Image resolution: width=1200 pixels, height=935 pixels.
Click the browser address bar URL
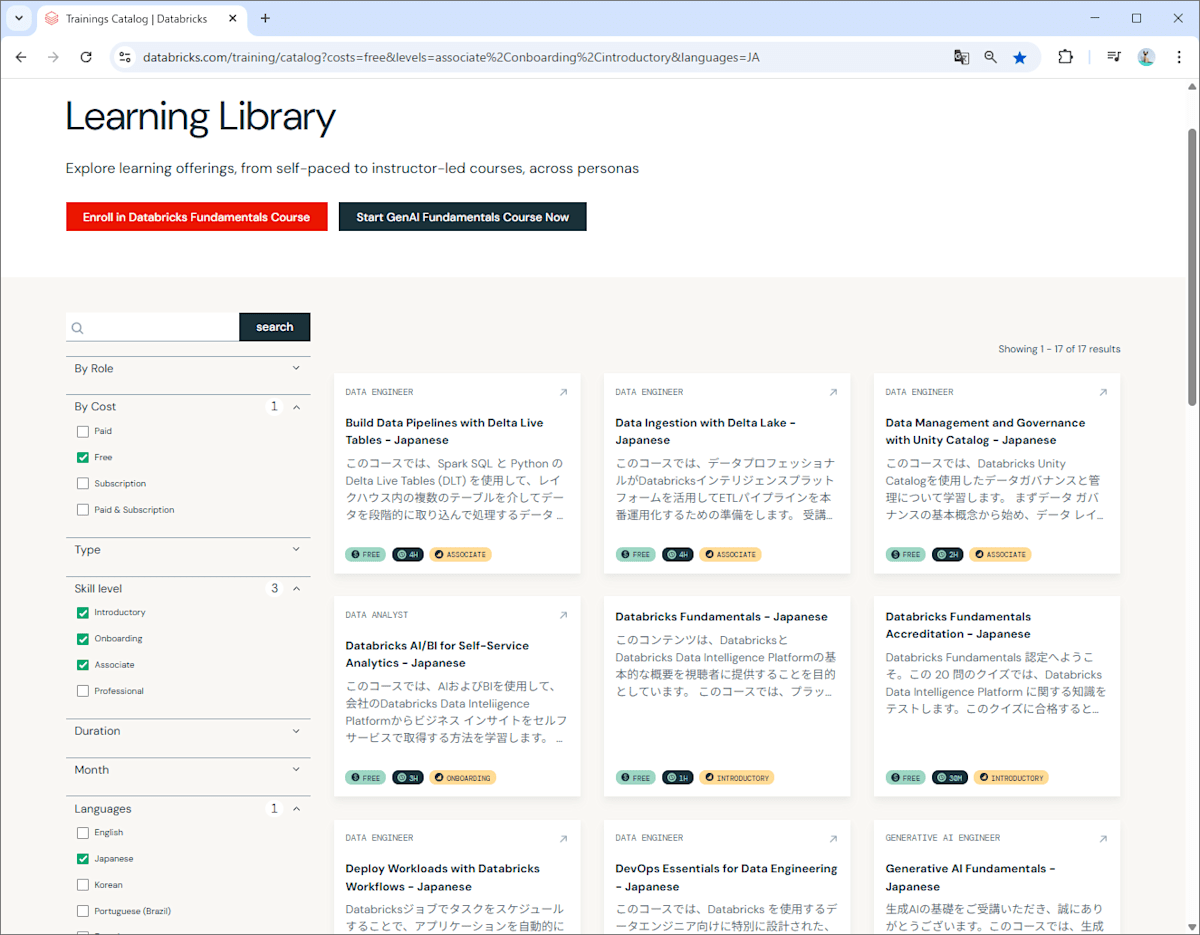pos(451,57)
